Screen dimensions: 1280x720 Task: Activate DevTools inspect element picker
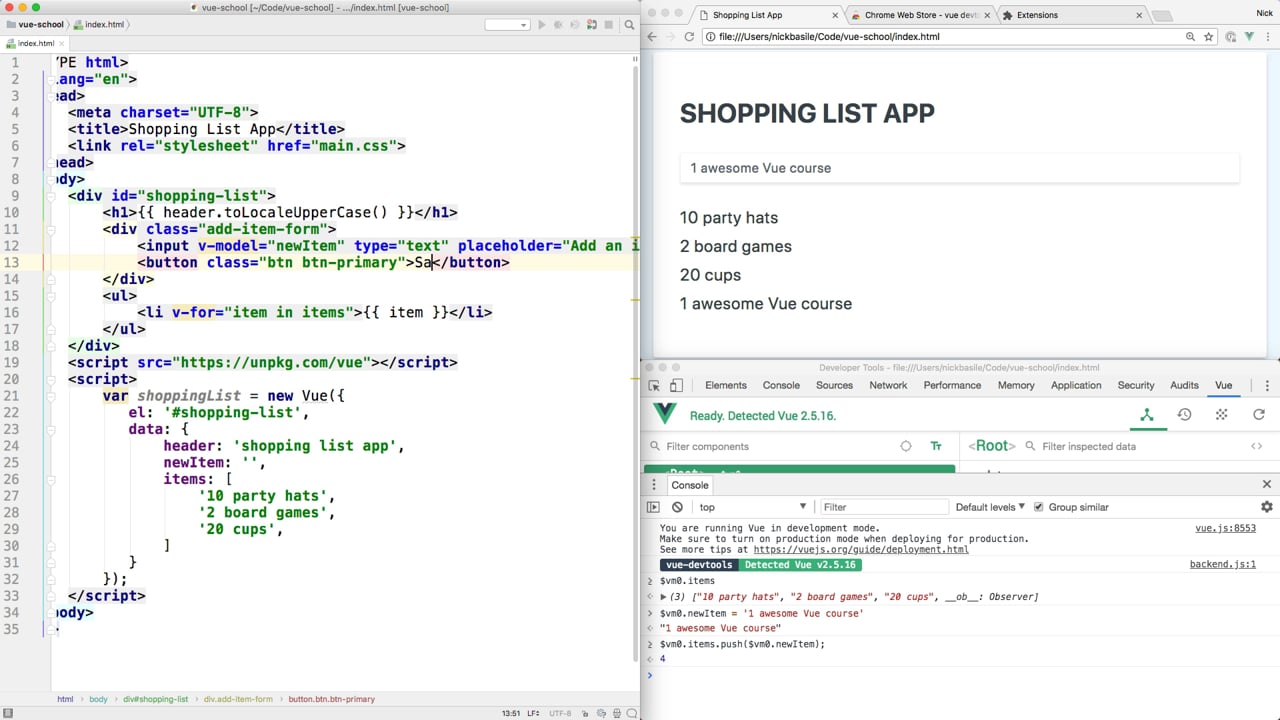coord(654,385)
